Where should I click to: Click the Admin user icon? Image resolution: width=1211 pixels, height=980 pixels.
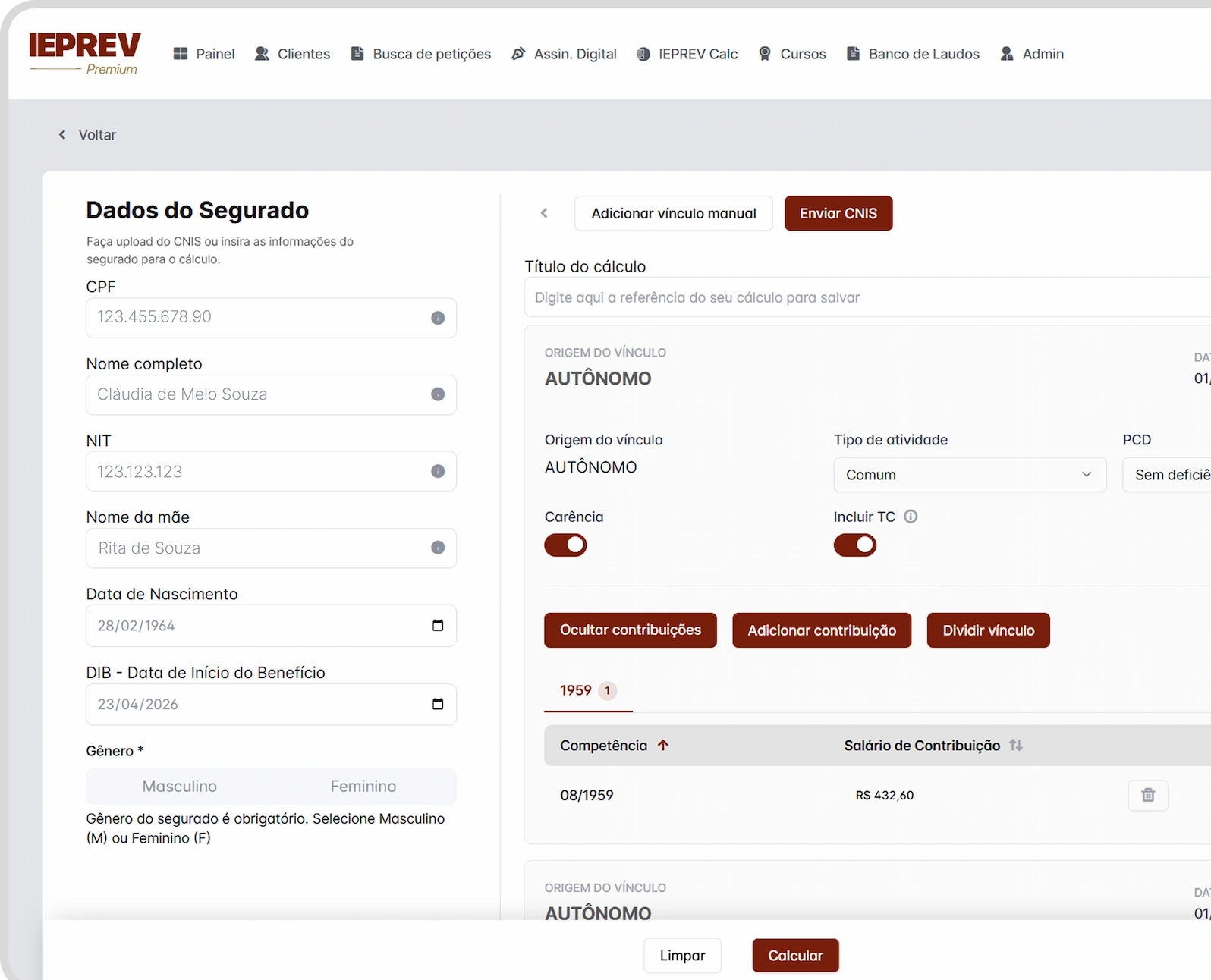click(1007, 54)
